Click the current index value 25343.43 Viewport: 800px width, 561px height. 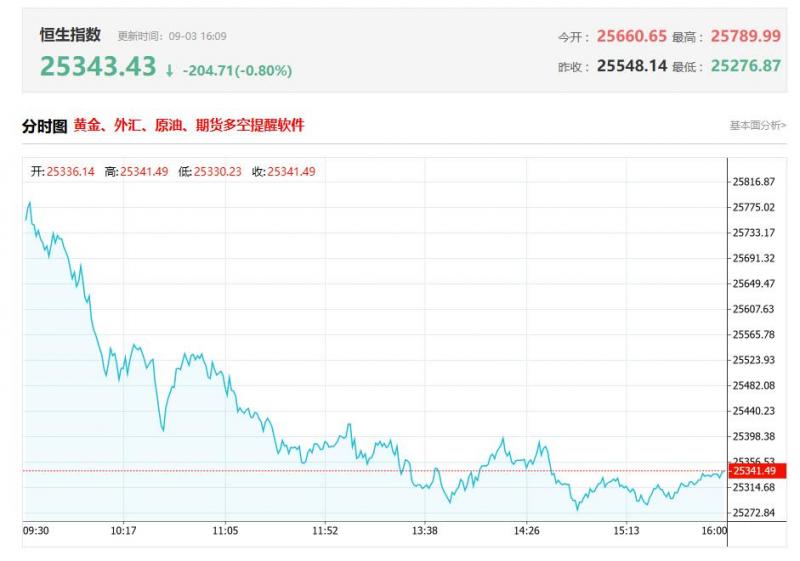pos(98,67)
